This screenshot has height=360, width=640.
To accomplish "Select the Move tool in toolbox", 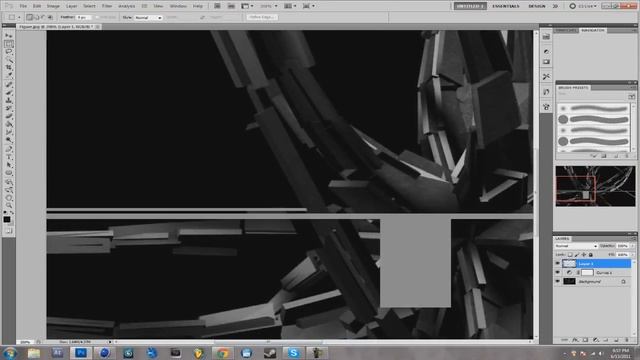I will tap(9, 36).
